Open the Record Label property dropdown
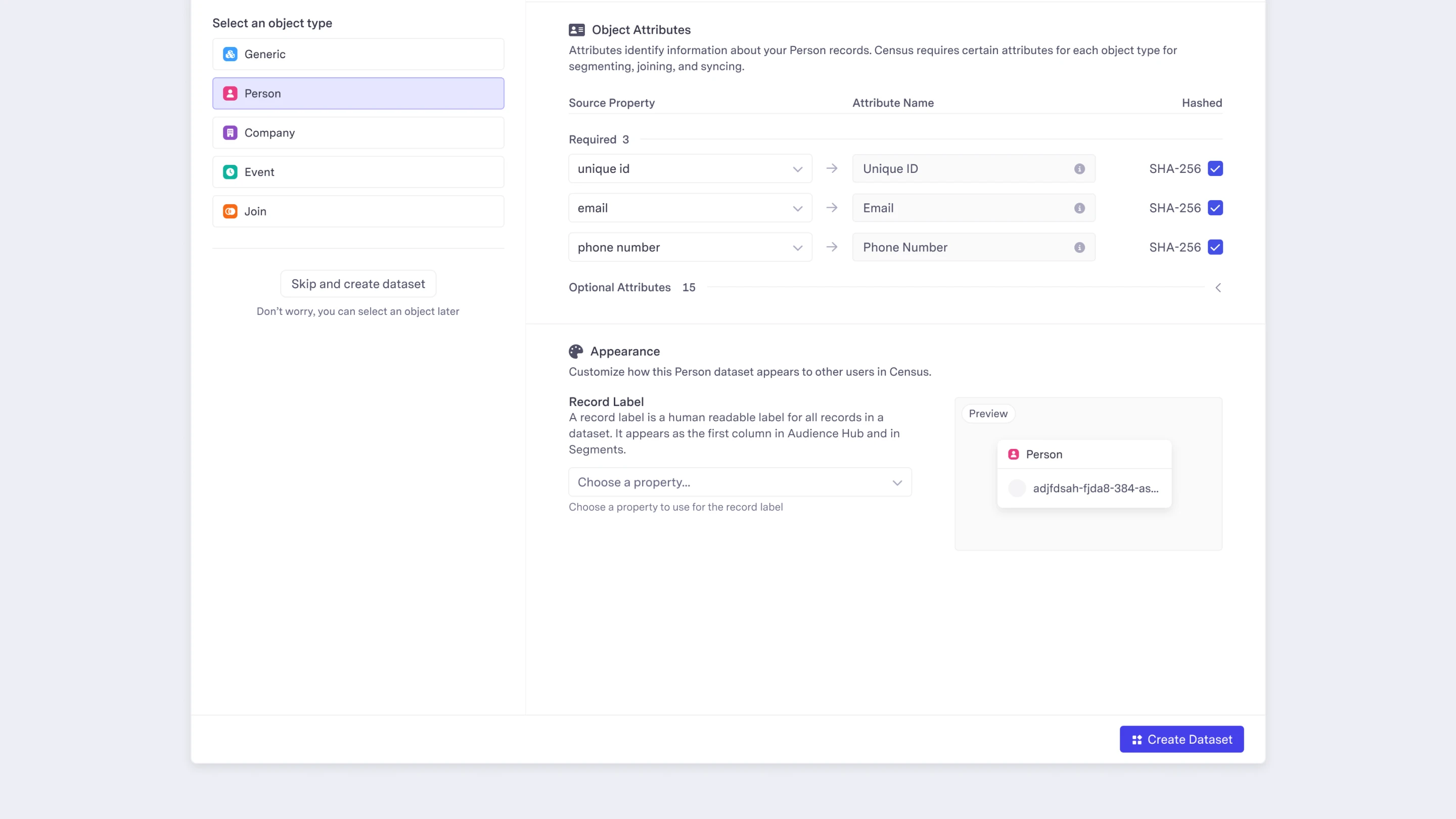 [x=739, y=482]
